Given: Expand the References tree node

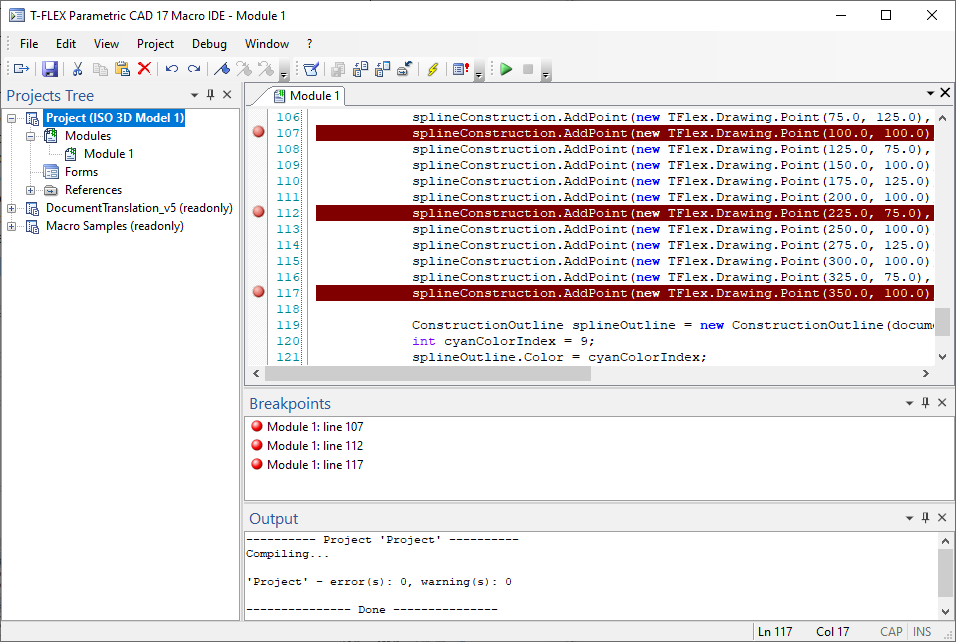Looking at the screenshot, I should pyautogui.click(x=30, y=190).
